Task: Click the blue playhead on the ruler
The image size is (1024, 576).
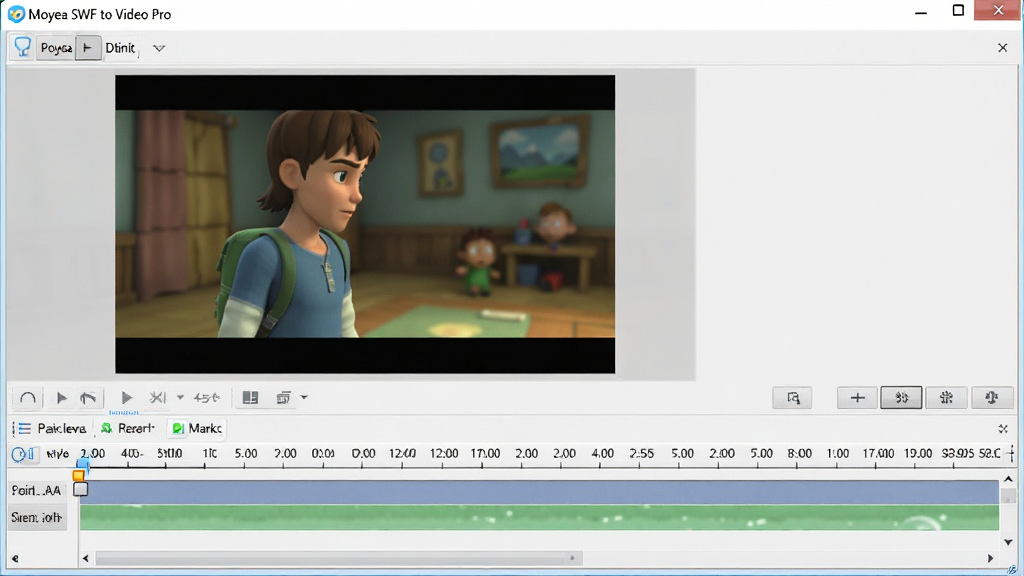Action: 84,464
